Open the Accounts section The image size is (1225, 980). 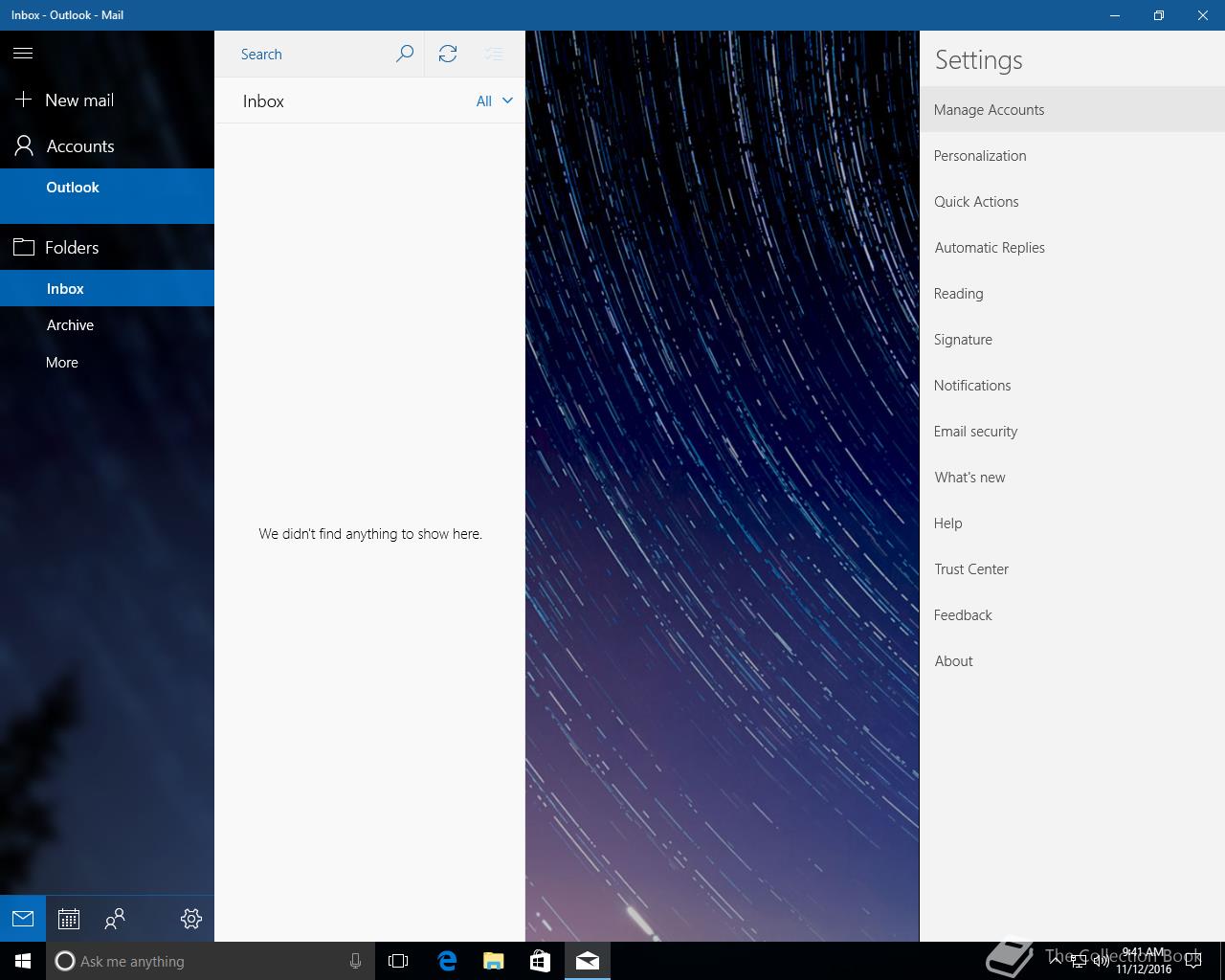click(80, 146)
